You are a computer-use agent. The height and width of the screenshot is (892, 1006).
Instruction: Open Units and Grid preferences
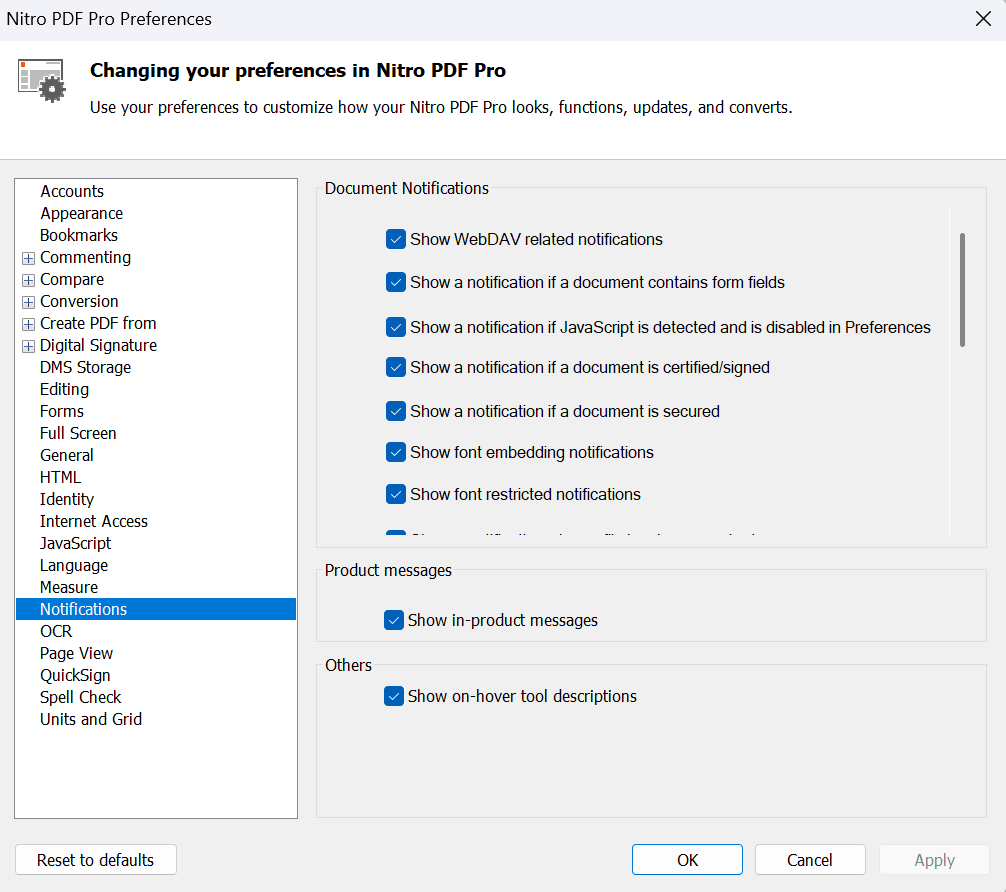pos(90,719)
